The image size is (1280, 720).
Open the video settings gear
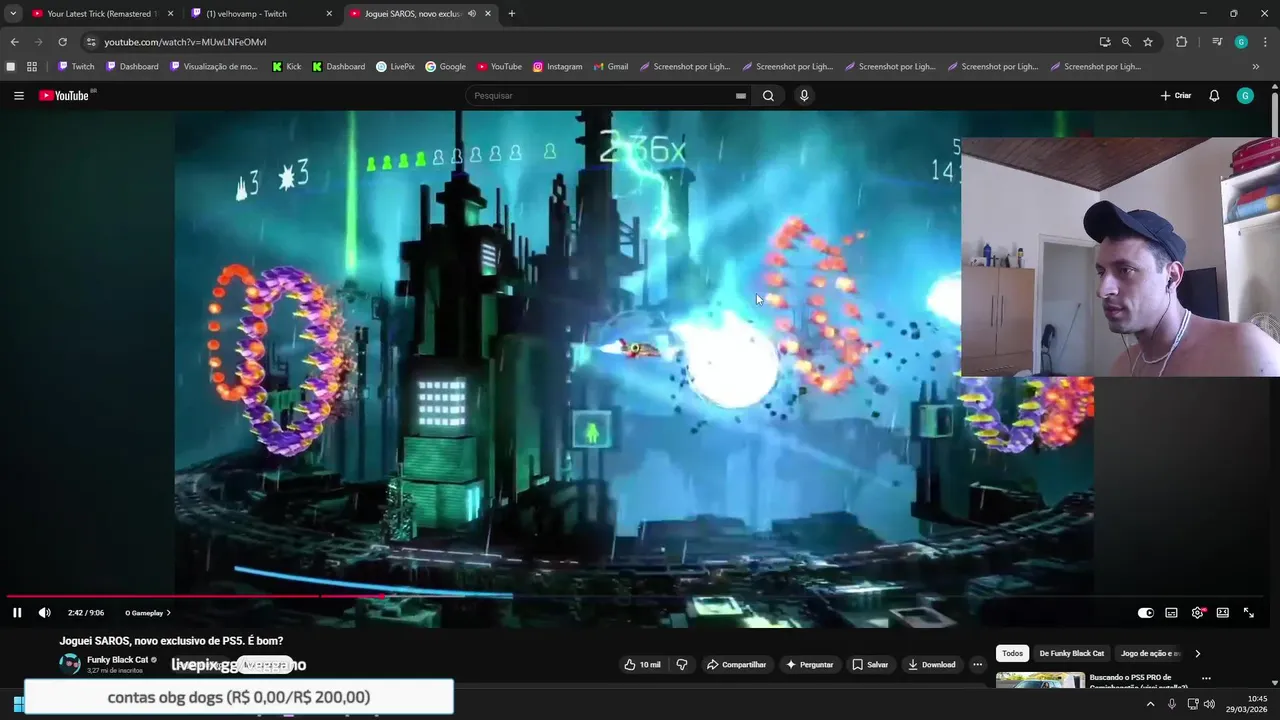coord(1197,613)
